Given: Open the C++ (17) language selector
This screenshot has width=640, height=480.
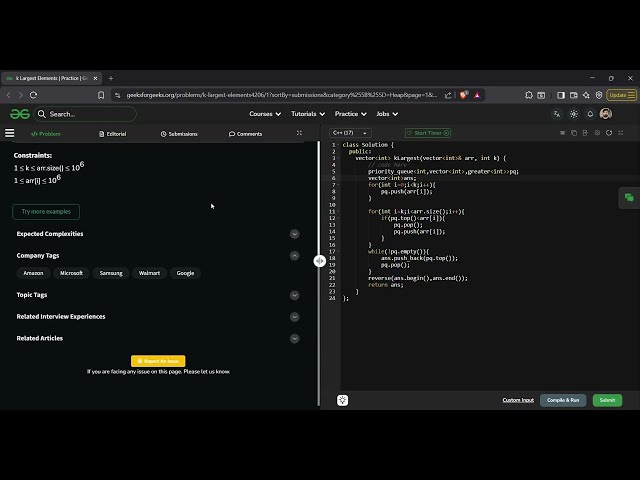Looking at the screenshot, I should tap(350, 133).
